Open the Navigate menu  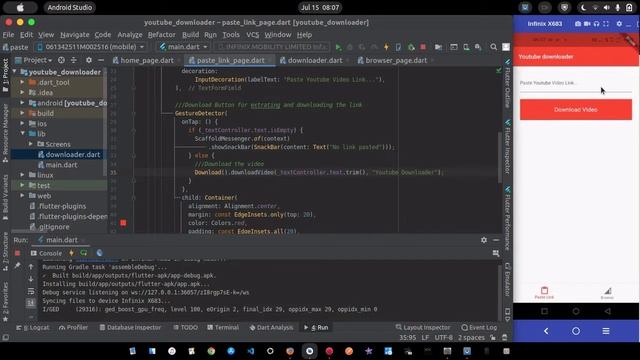click(75, 35)
